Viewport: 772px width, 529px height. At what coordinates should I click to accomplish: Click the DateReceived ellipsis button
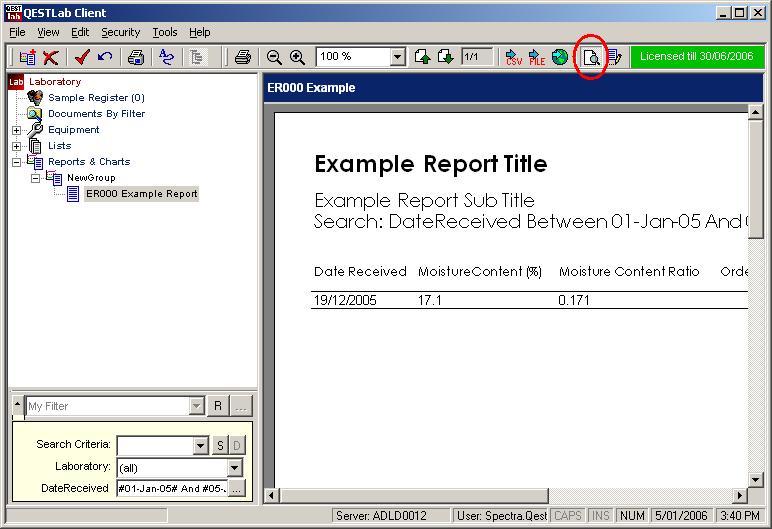click(x=236, y=488)
